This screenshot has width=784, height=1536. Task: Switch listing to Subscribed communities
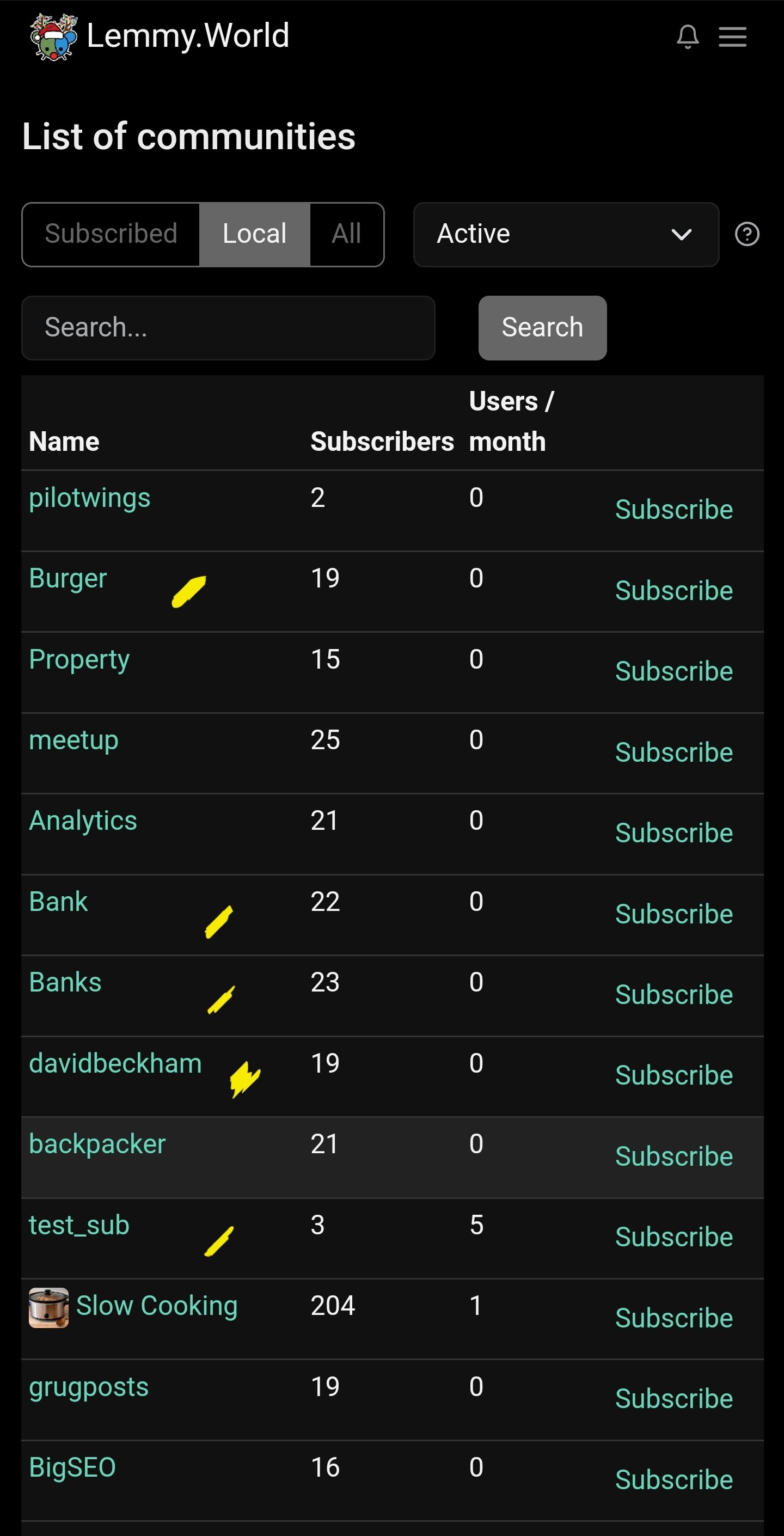111,234
